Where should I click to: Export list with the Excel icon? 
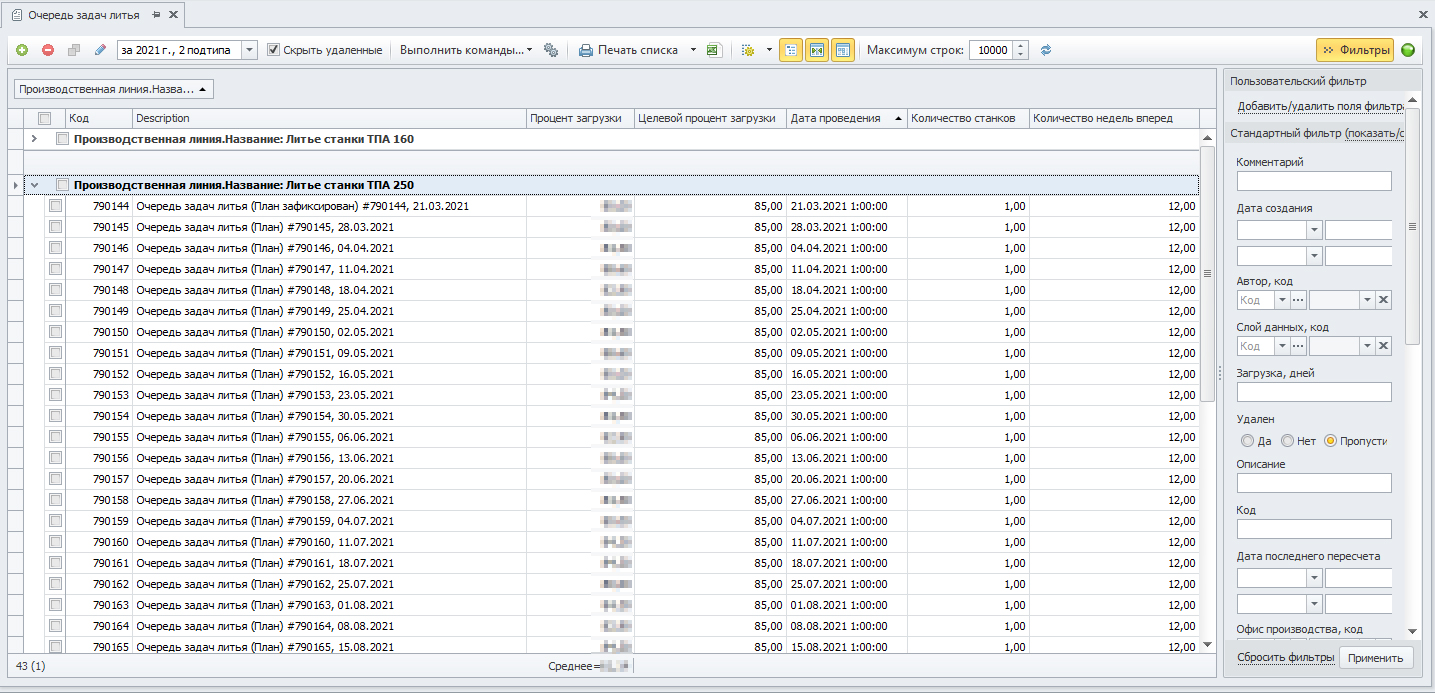714,50
